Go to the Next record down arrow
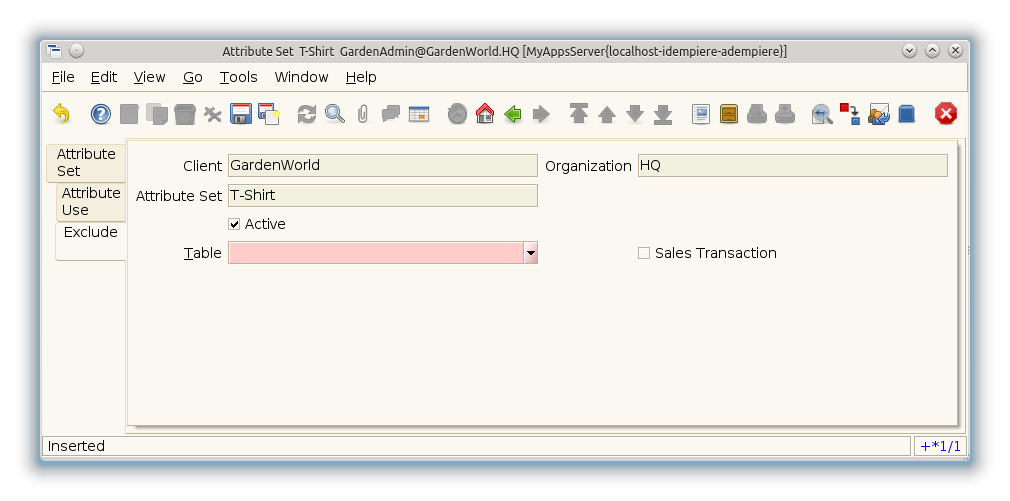Viewport: 1010px width, 501px height. 635,114
